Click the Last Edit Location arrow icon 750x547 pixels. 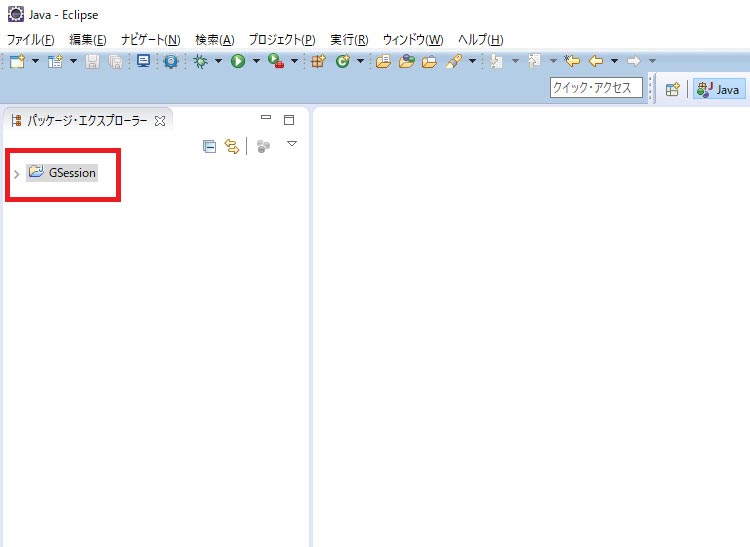point(572,61)
